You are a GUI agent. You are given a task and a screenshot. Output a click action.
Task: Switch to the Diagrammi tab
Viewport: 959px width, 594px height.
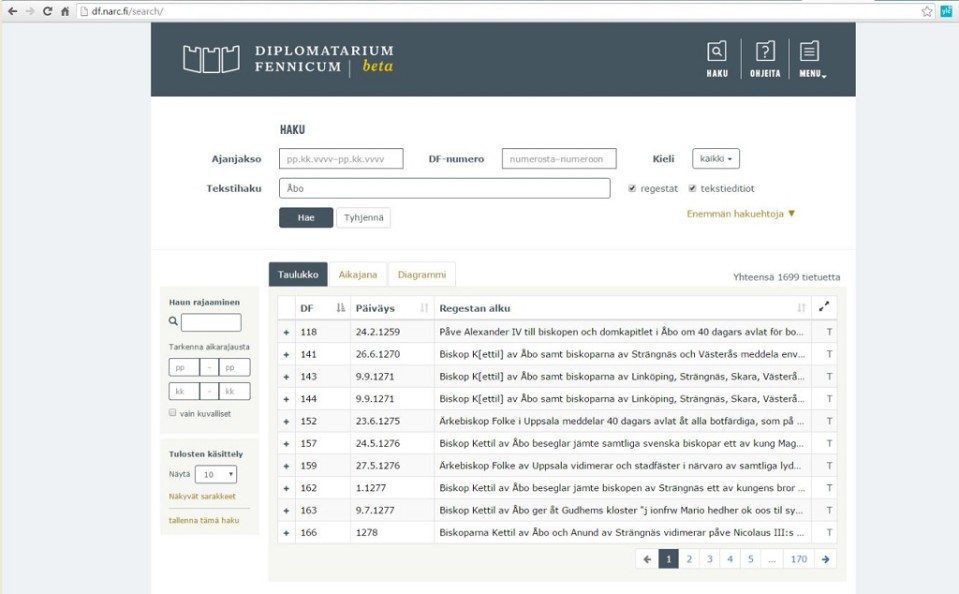(x=421, y=274)
